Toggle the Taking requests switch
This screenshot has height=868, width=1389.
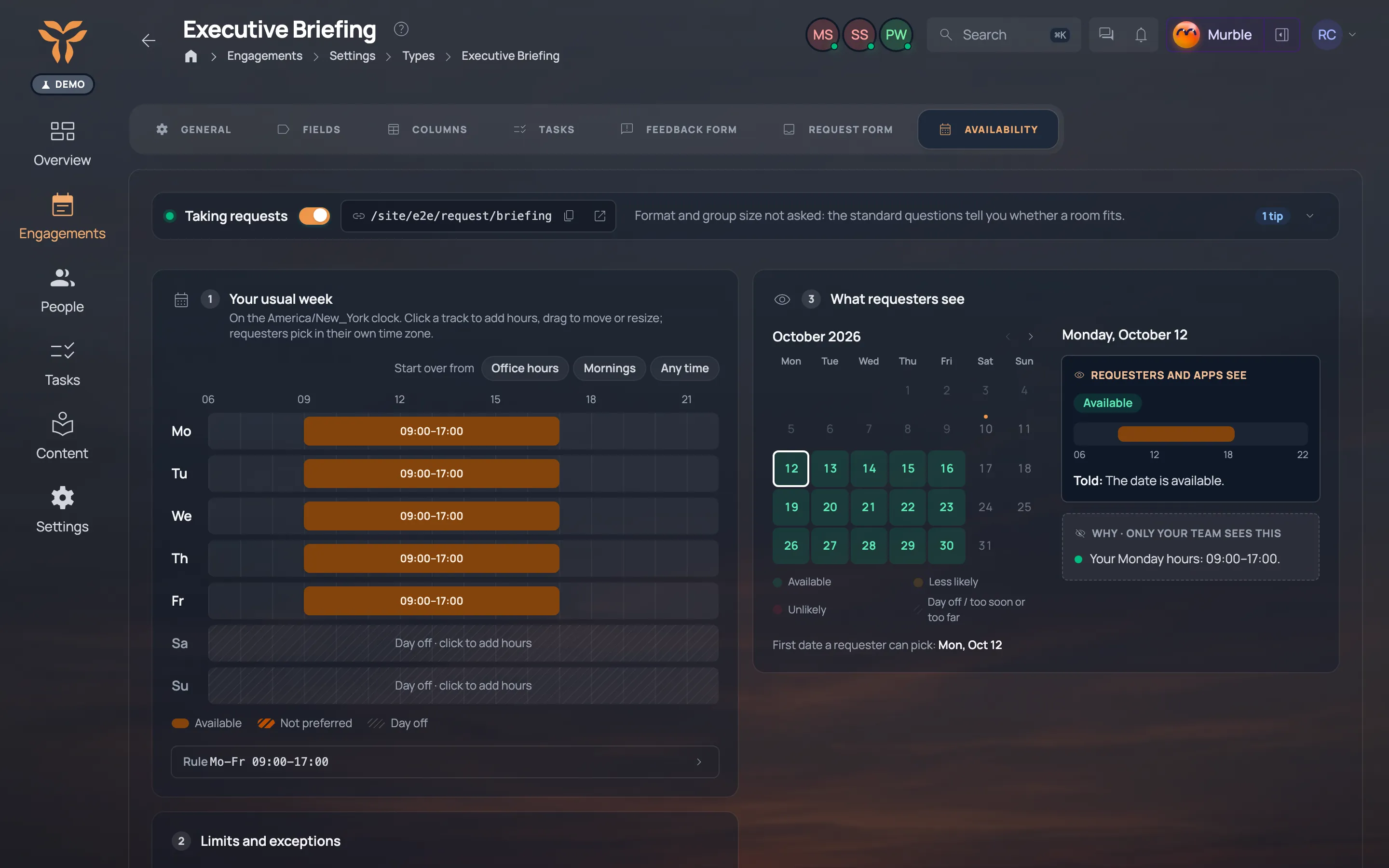click(314, 216)
